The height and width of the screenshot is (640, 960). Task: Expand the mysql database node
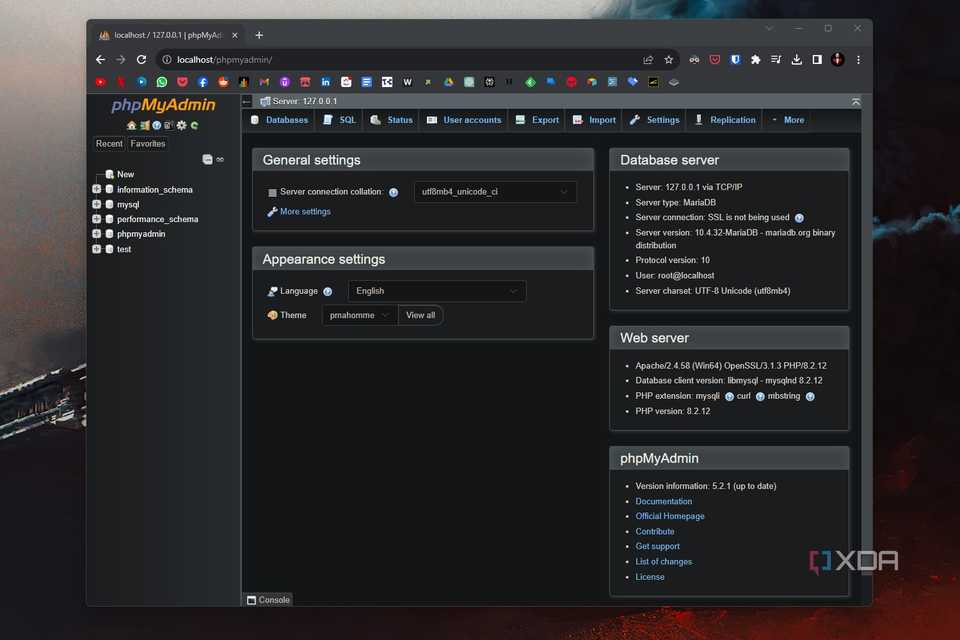[x=97, y=204]
